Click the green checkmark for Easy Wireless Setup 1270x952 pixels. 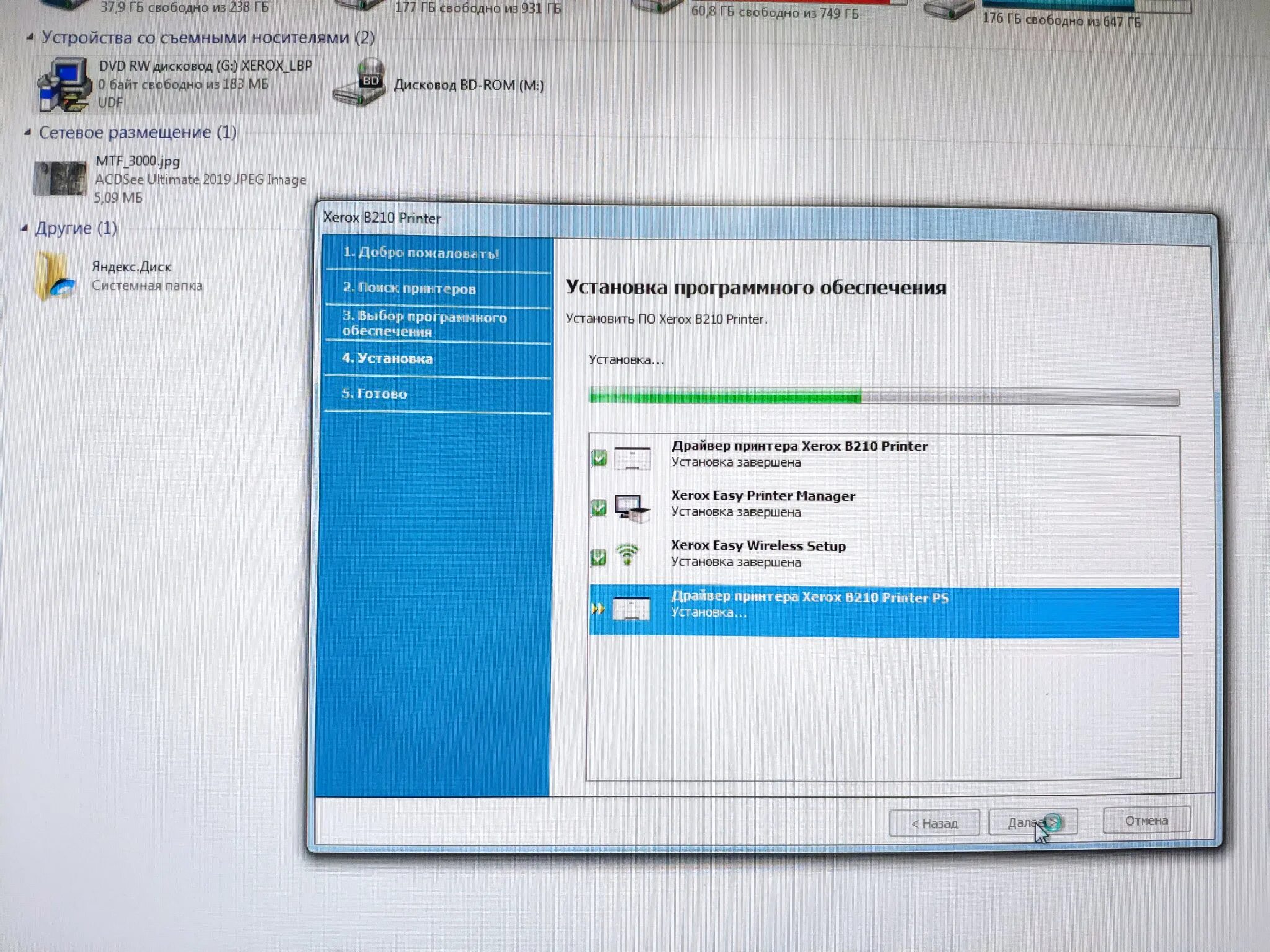598,558
